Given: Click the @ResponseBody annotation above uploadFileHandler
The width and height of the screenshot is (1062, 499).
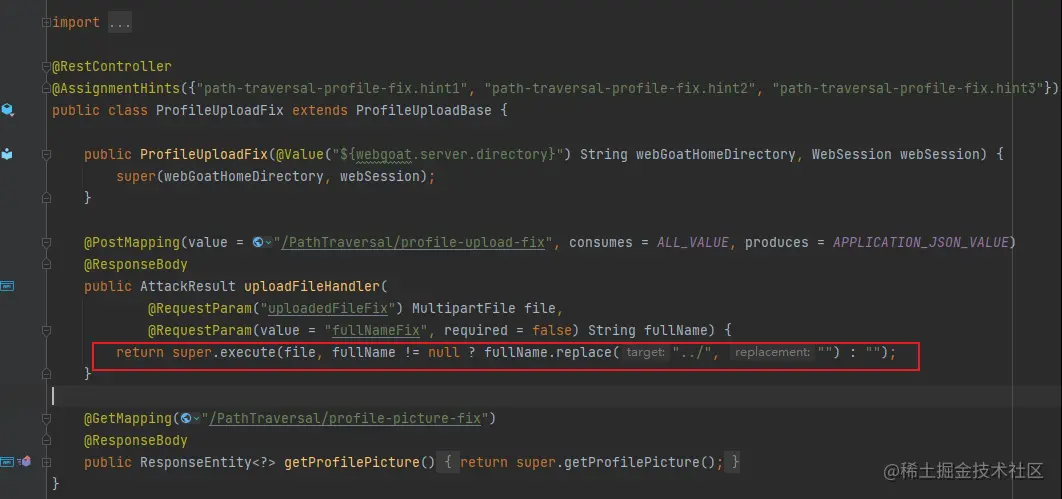Looking at the screenshot, I should pyautogui.click(x=135, y=265).
